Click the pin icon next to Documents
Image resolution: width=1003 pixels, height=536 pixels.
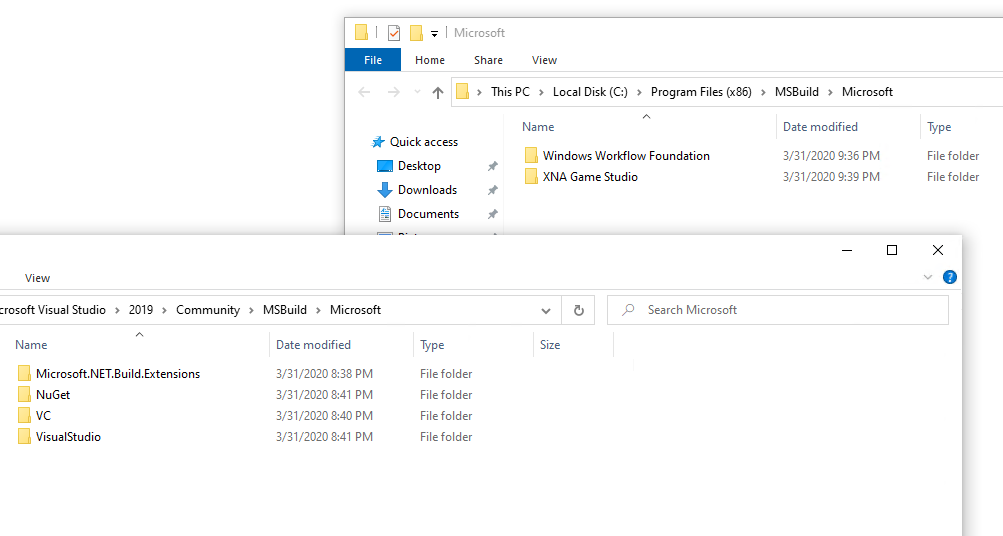click(493, 214)
